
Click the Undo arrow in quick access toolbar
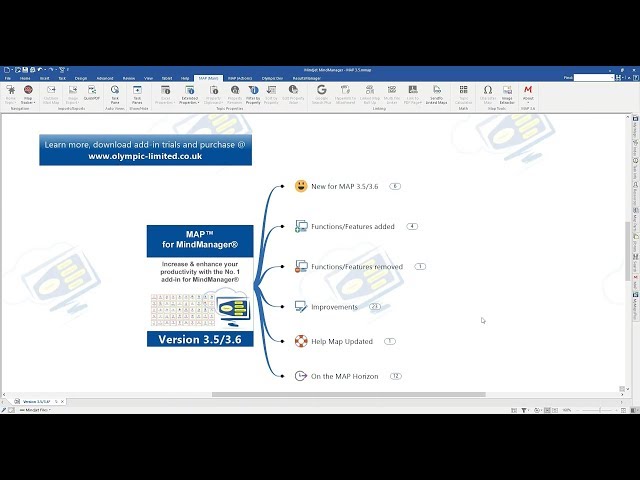click(40, 70)
